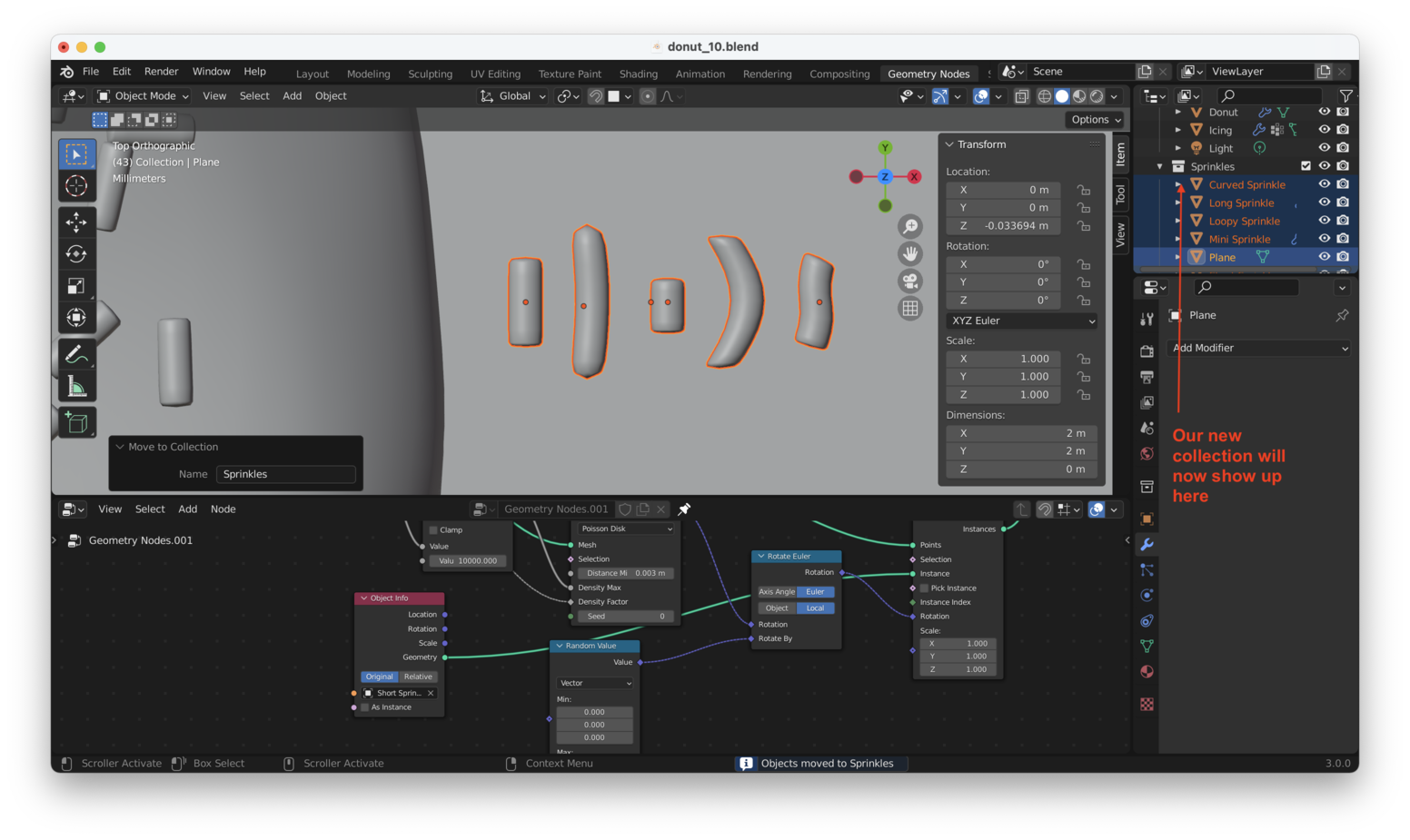Hide the Donut object in outliner
This screenshot has width=1410, height=840.
click(x=1324, y=112)
